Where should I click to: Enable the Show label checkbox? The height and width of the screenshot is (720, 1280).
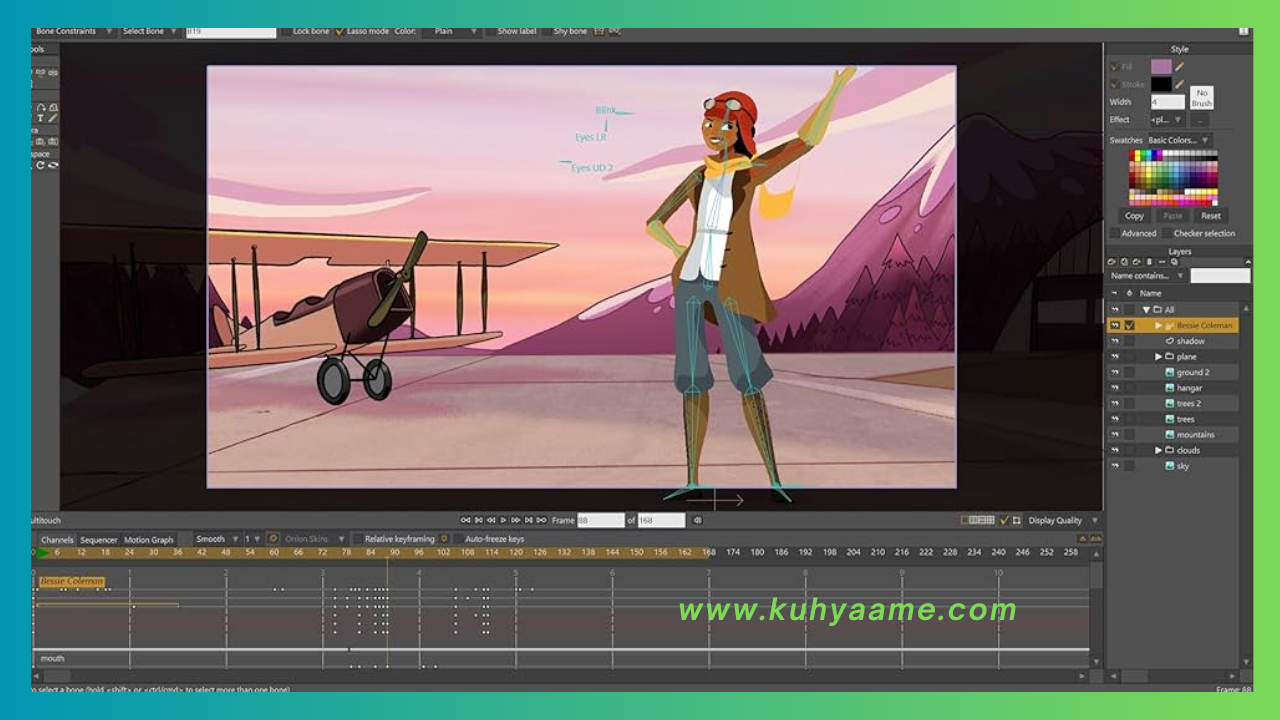coord(491,31)
